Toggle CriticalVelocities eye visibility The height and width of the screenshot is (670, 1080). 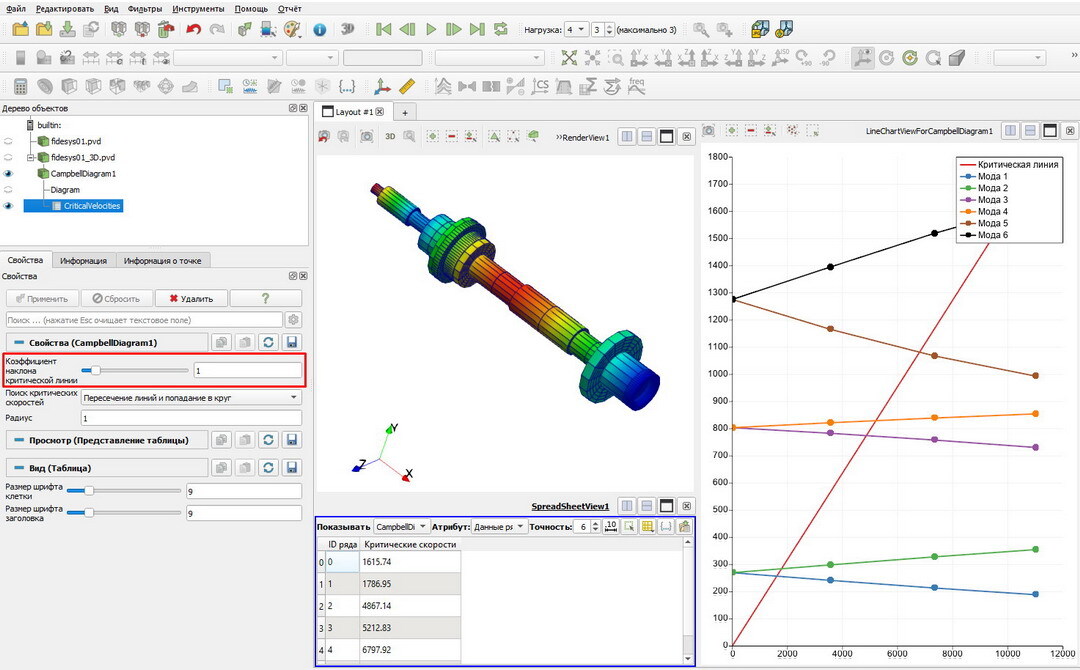(x=8, y=206)
